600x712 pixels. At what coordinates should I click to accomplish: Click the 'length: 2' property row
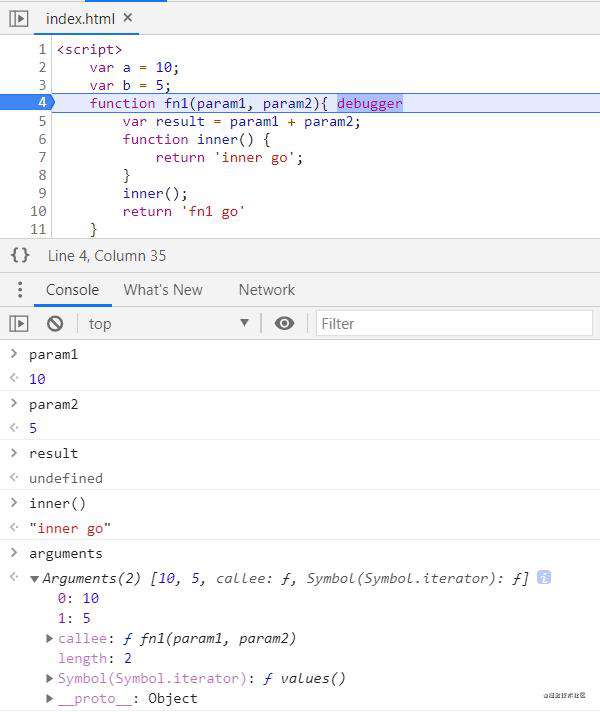pyautogui.click(x=94, y=658)
